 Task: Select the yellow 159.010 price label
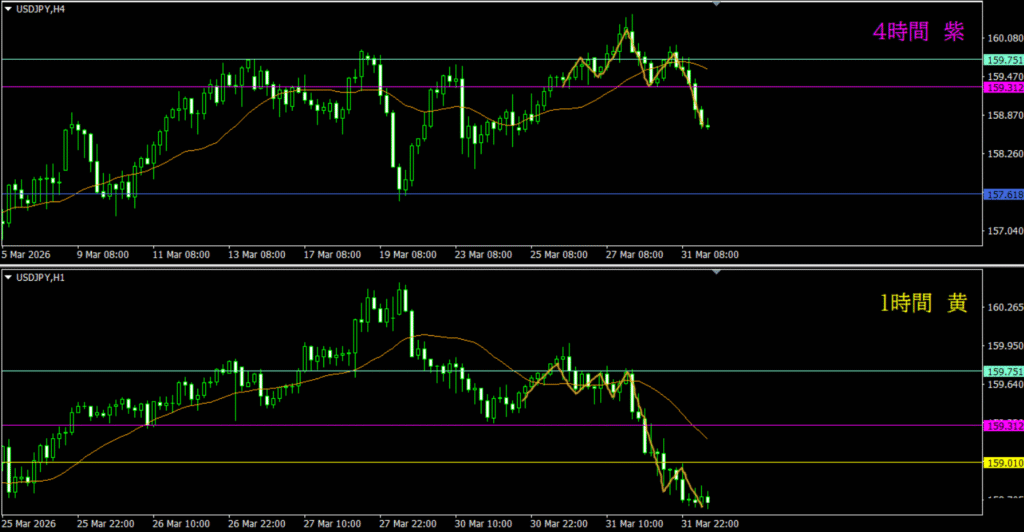point(1003,463)
